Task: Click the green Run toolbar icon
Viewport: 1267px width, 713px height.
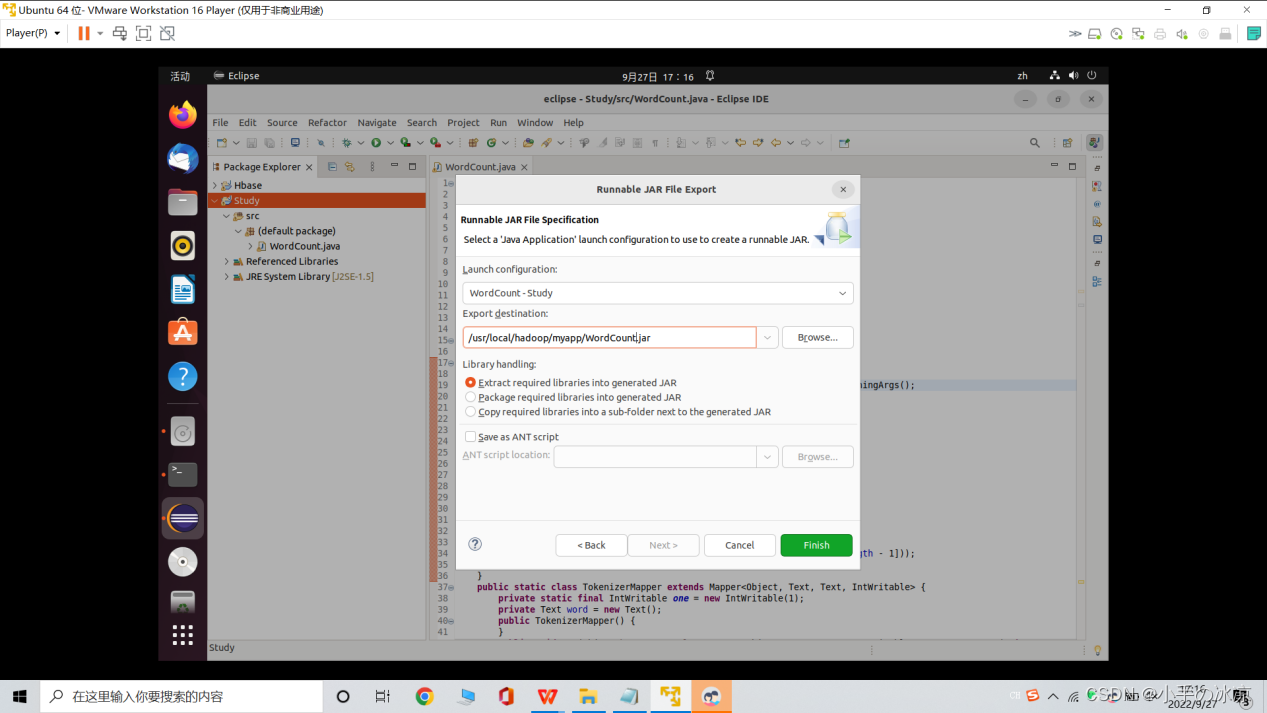Action: click(x=376, y=143)
